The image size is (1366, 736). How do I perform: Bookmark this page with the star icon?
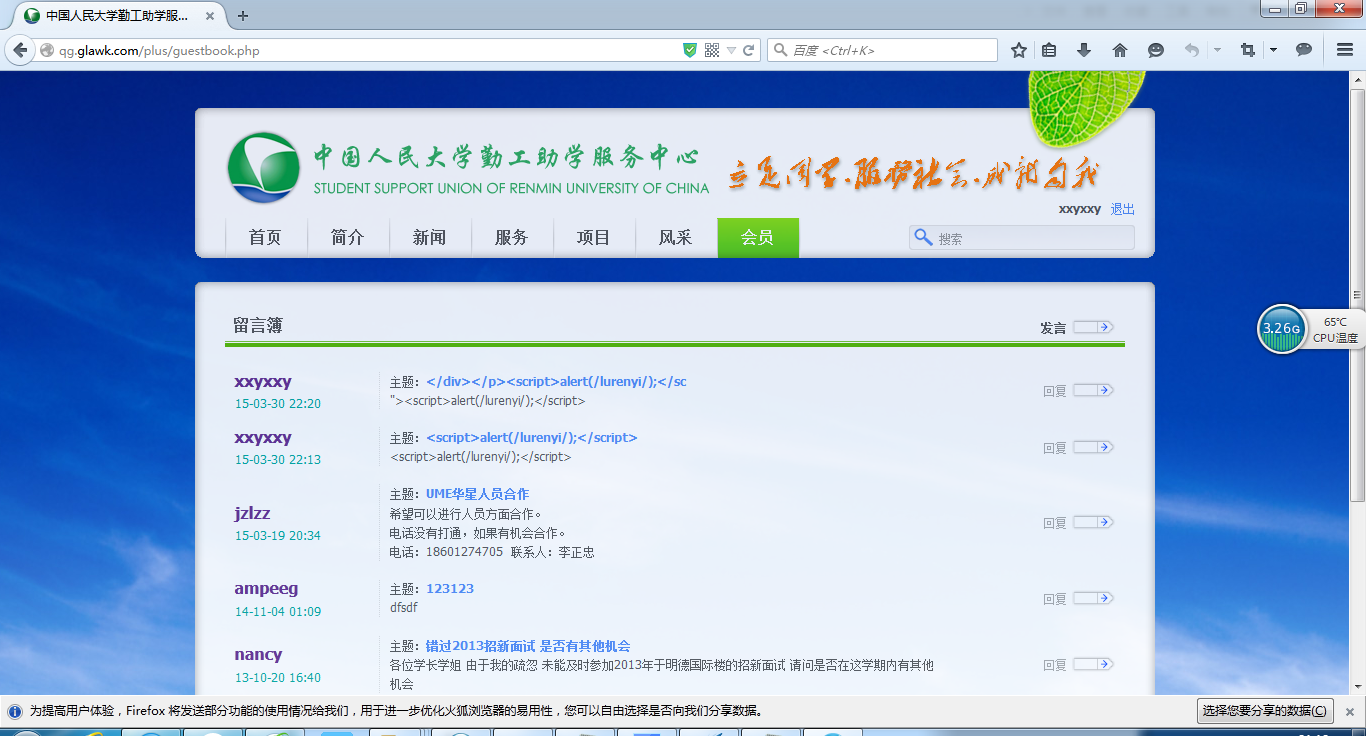coord(1019,50)
